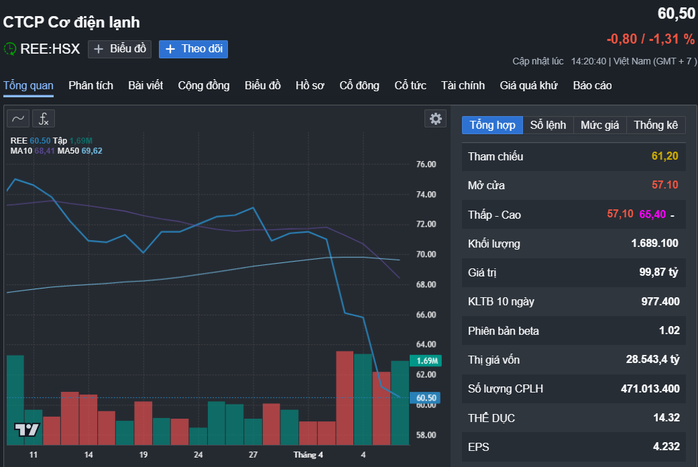Click the Theo dõi follow button
The width and height of the screenshot is (698, 467).
pyautogui.click(x=193, y=49)
